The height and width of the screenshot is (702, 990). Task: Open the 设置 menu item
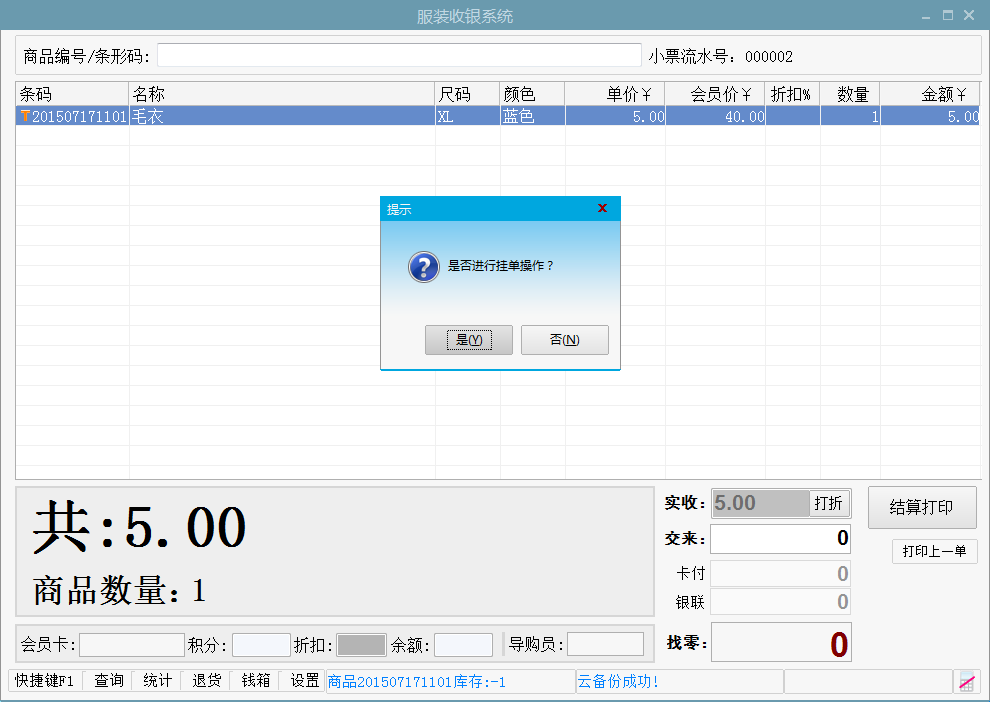pos(304,681)
